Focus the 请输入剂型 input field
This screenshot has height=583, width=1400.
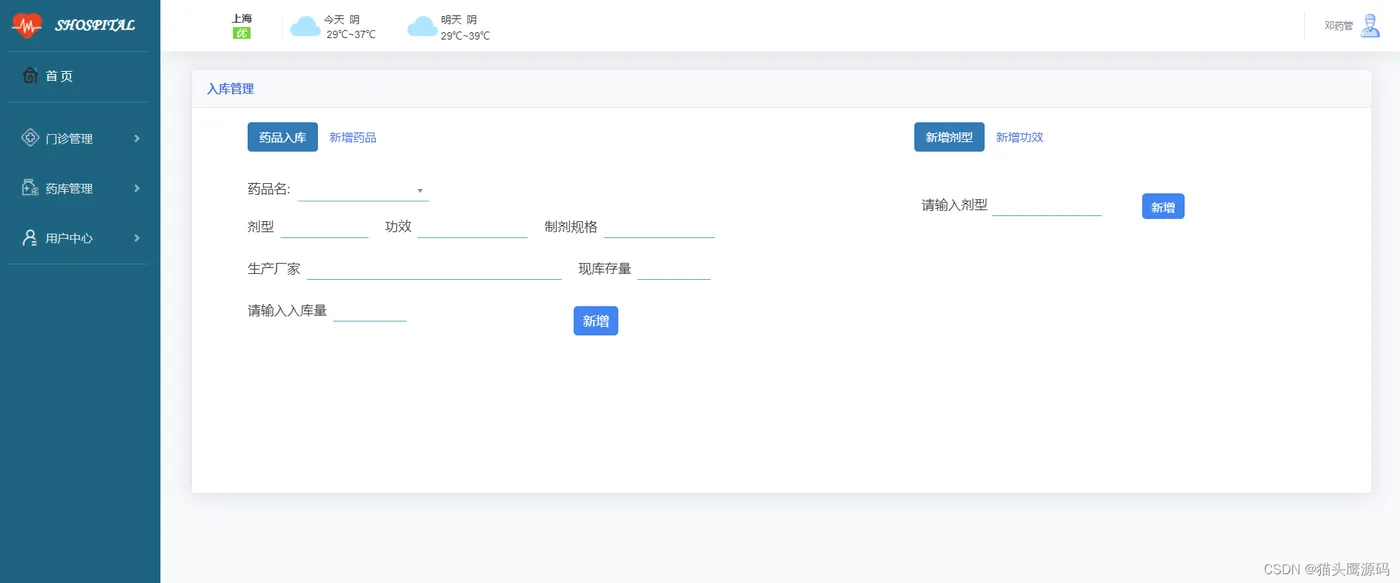(x=1047, y=205)
